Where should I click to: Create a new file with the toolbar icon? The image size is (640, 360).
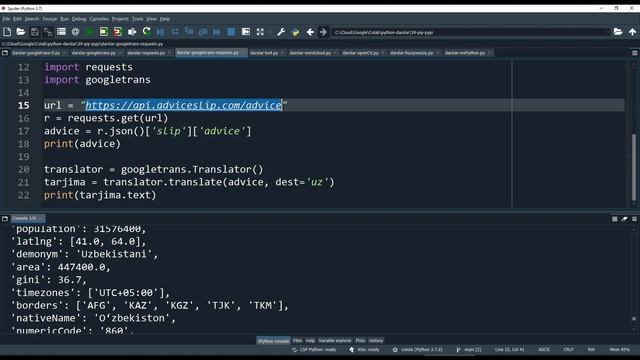(7, 32)
